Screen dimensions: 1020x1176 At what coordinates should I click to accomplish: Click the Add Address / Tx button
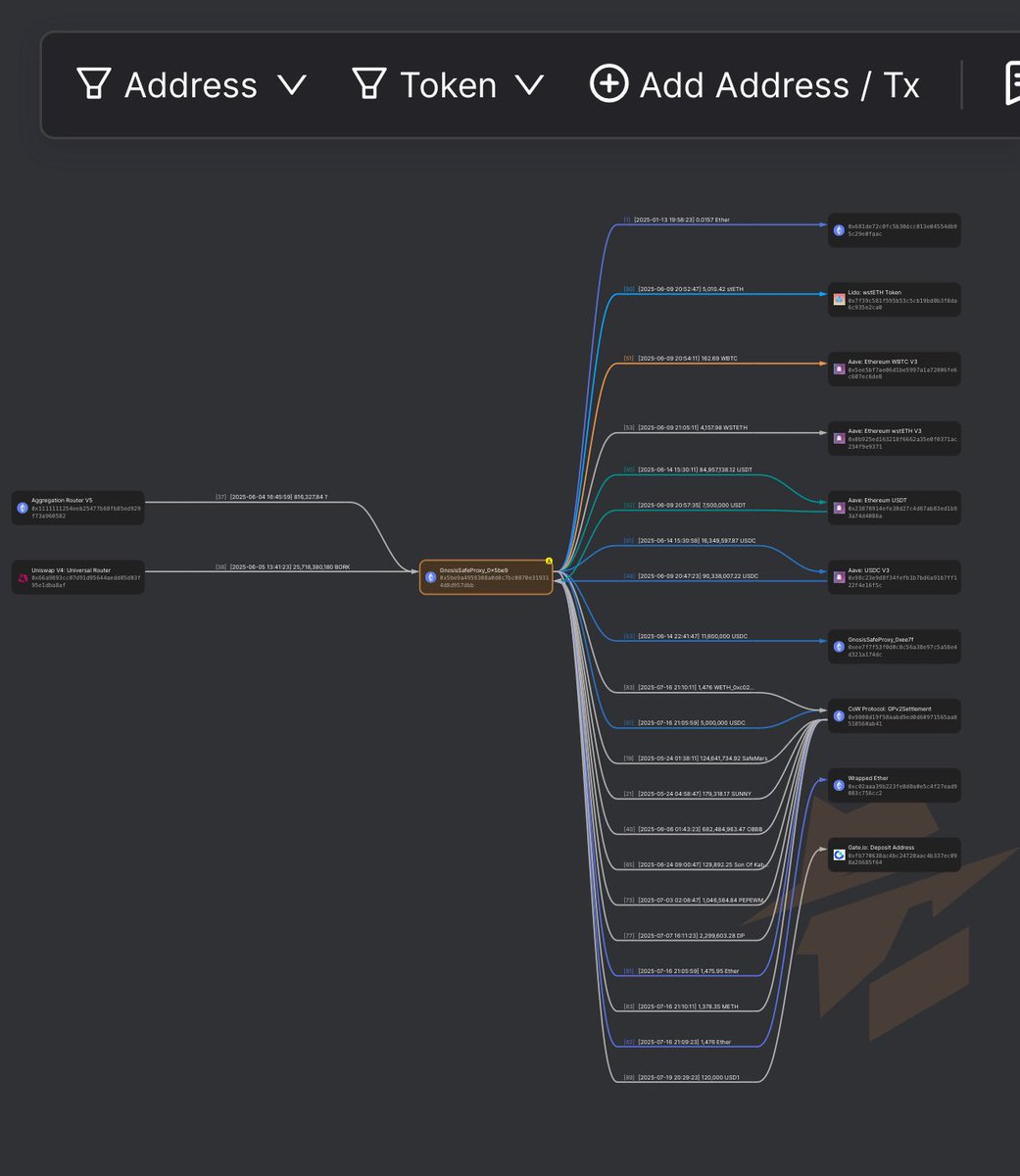(754, 84)
